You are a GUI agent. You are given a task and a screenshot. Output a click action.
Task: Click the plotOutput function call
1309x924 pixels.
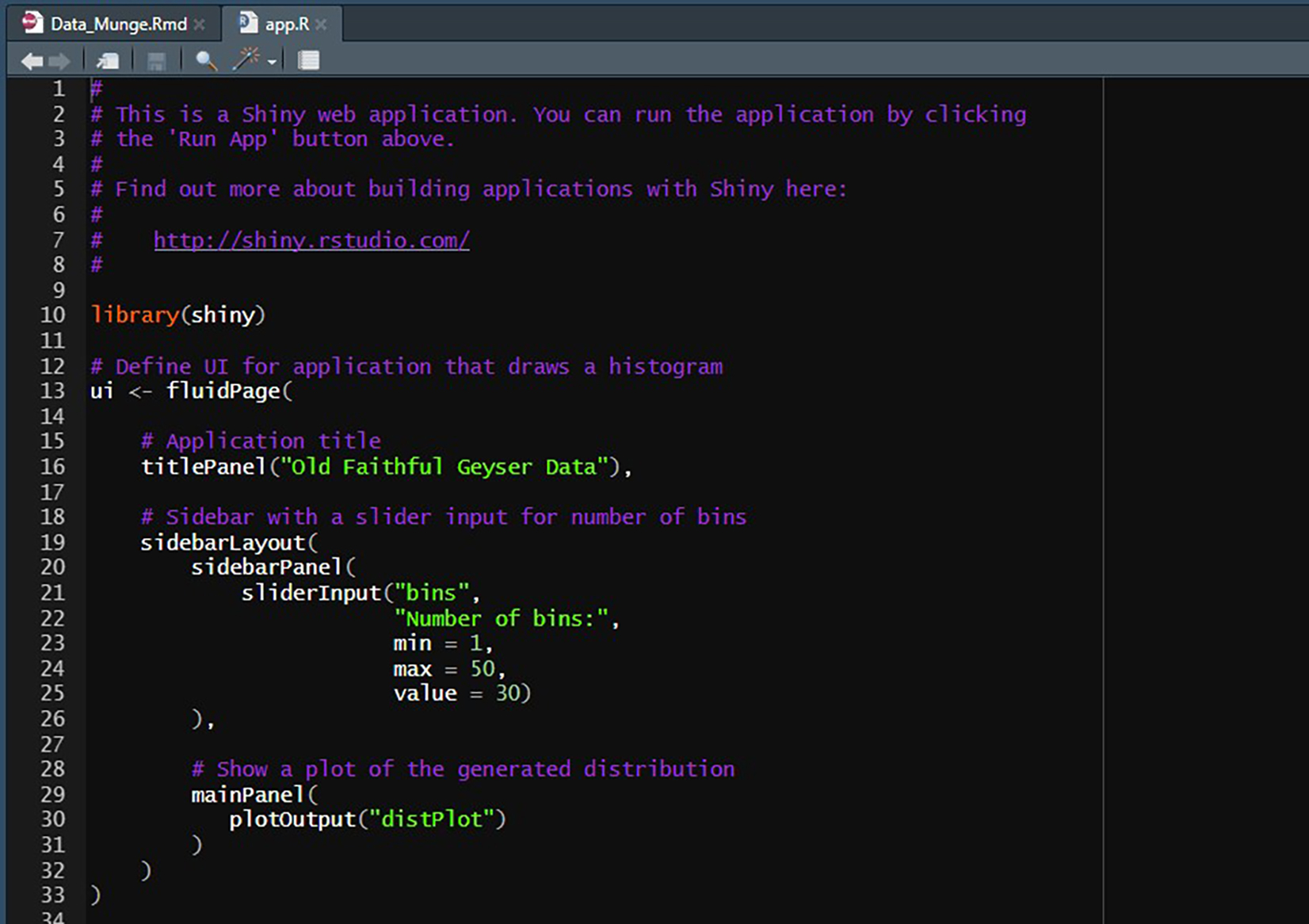tap(292, 819)
